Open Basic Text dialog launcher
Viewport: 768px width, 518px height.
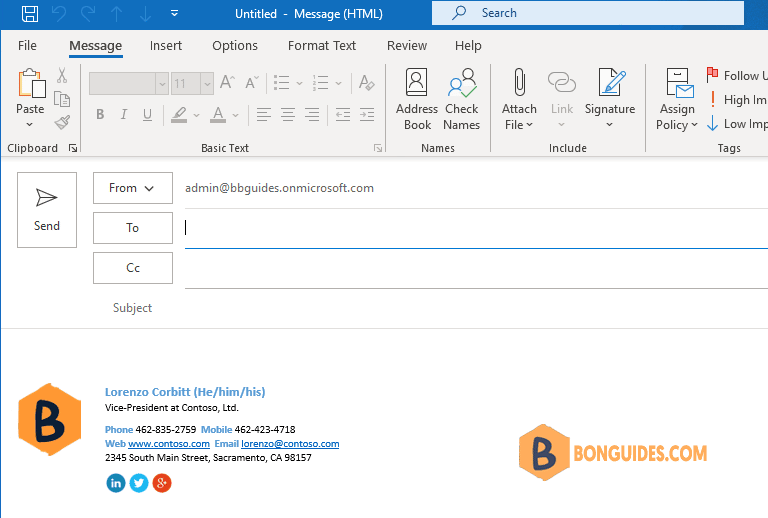[378, 148]
